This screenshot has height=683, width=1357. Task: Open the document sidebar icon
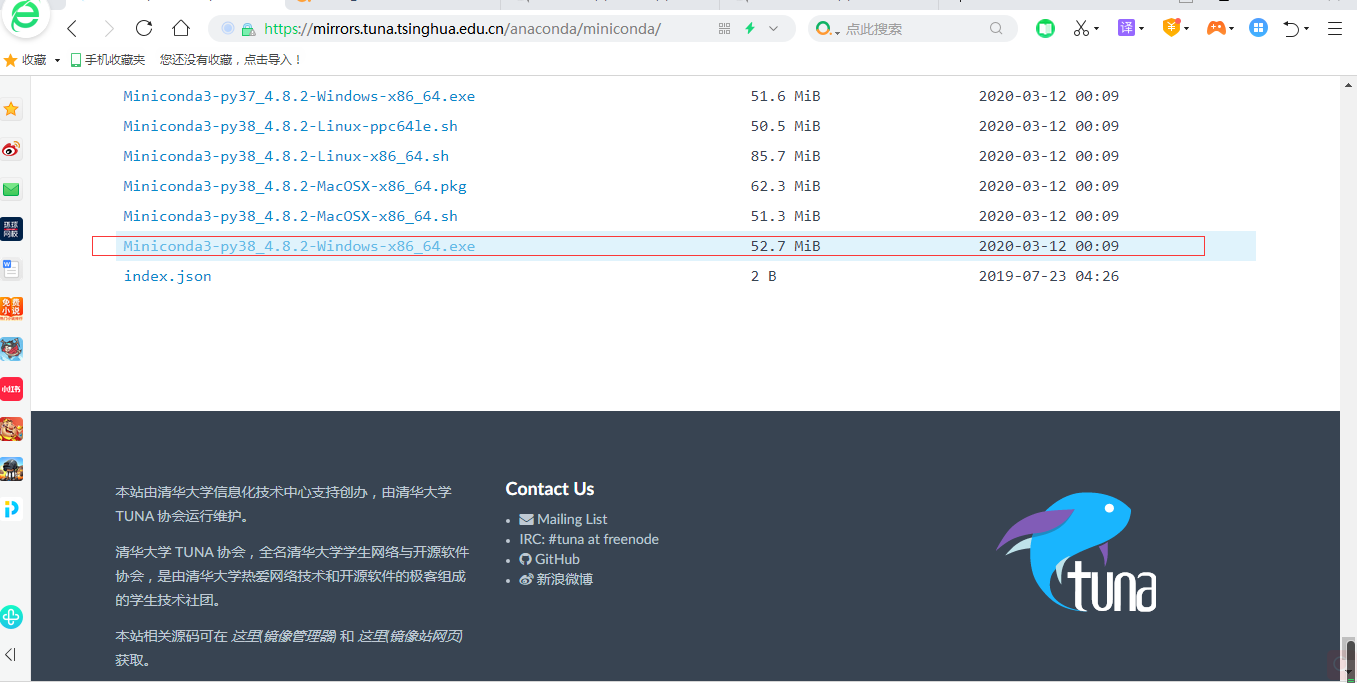coord(12,269)
